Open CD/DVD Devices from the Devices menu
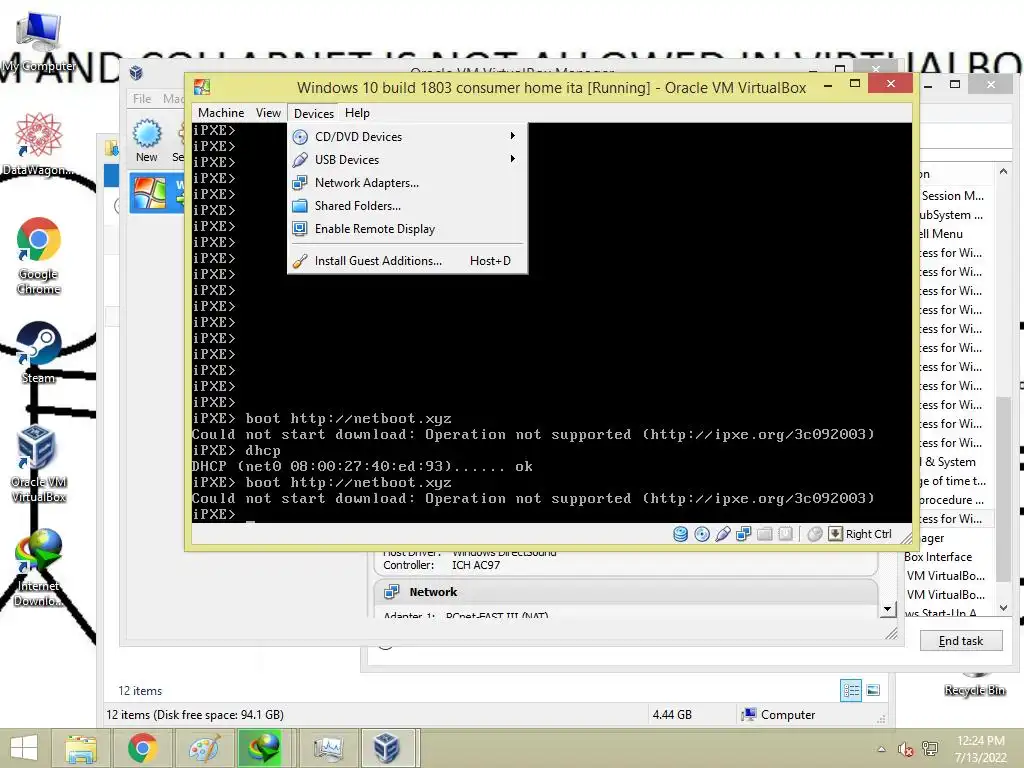 pyautogui.click(x=407, y=136)
